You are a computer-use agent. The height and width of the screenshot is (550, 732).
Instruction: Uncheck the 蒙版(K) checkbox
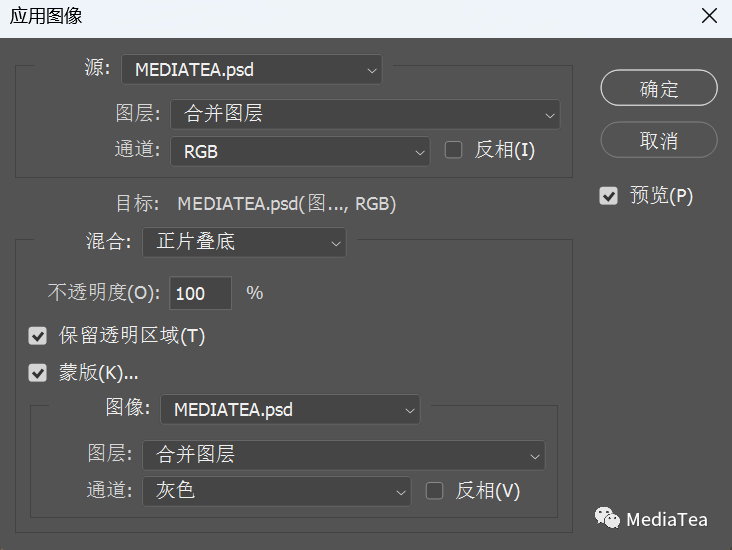37,373
